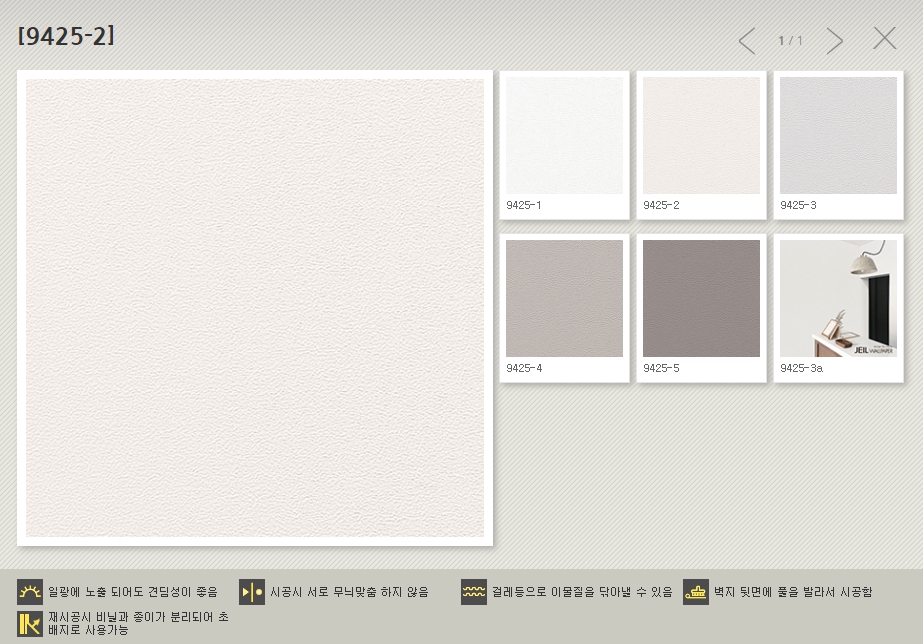Close the wallpaper detail popup

(x=885, y=39)
